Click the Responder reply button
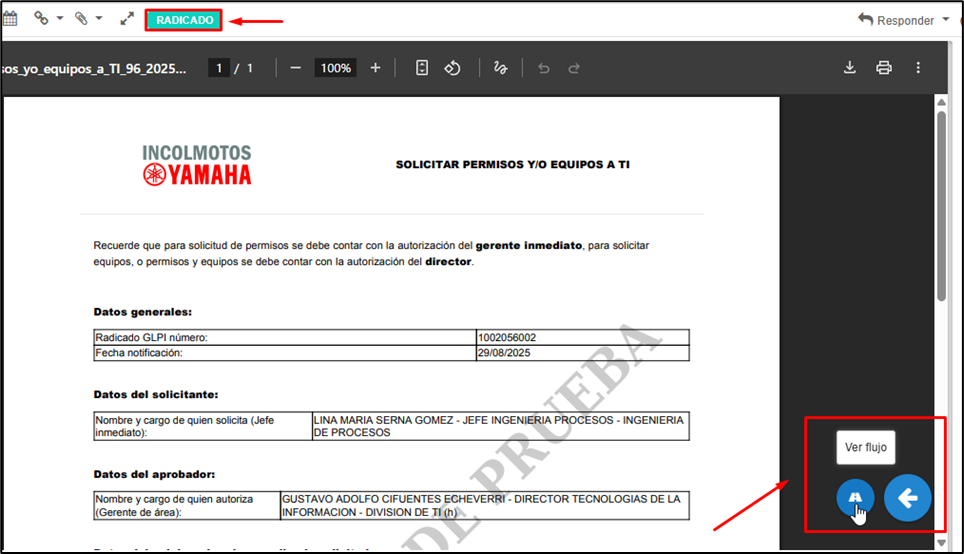The image size is (964, 554). tap(896, 20)
